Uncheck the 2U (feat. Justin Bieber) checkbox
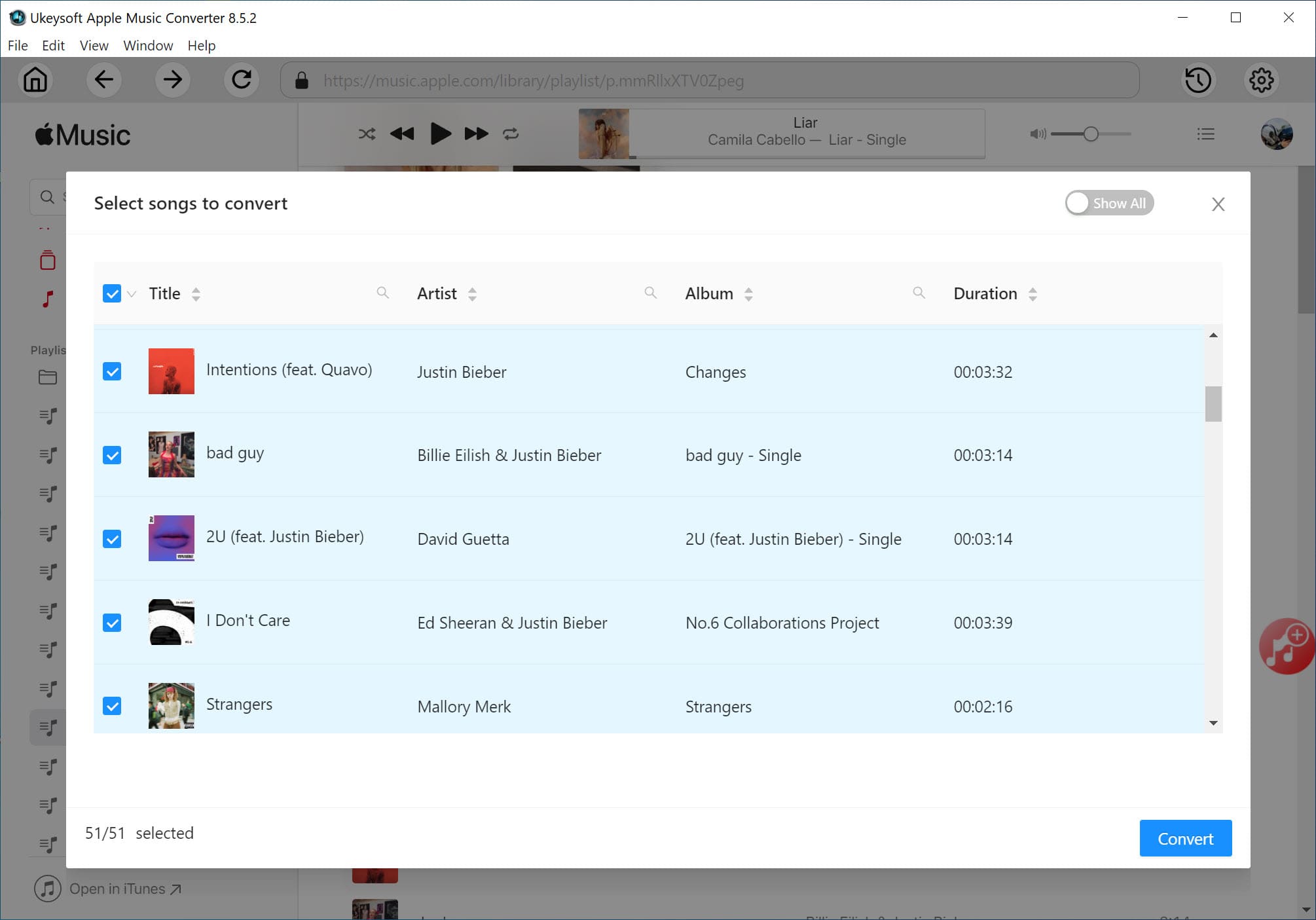This screenshot has width=1316, height=920. tap(112, 539)
